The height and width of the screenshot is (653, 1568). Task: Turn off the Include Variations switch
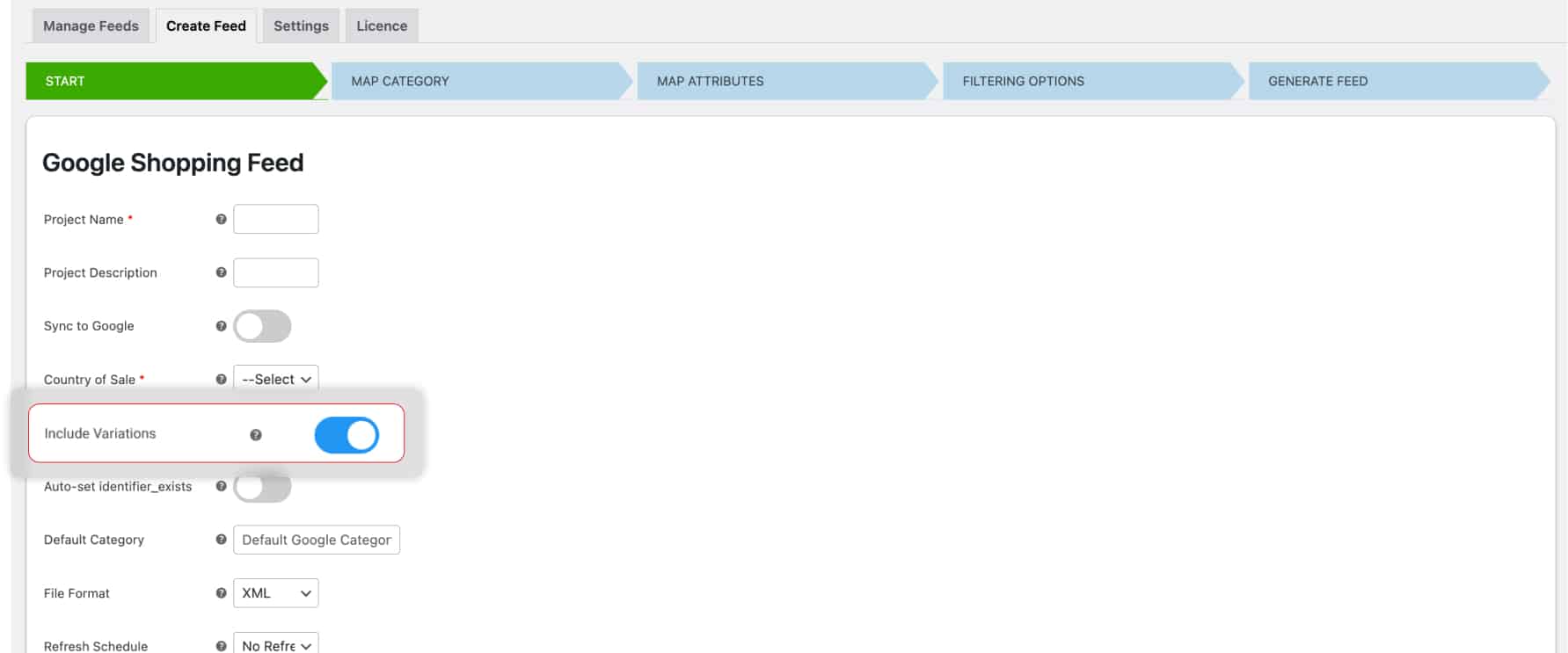(x=346, y=435)
